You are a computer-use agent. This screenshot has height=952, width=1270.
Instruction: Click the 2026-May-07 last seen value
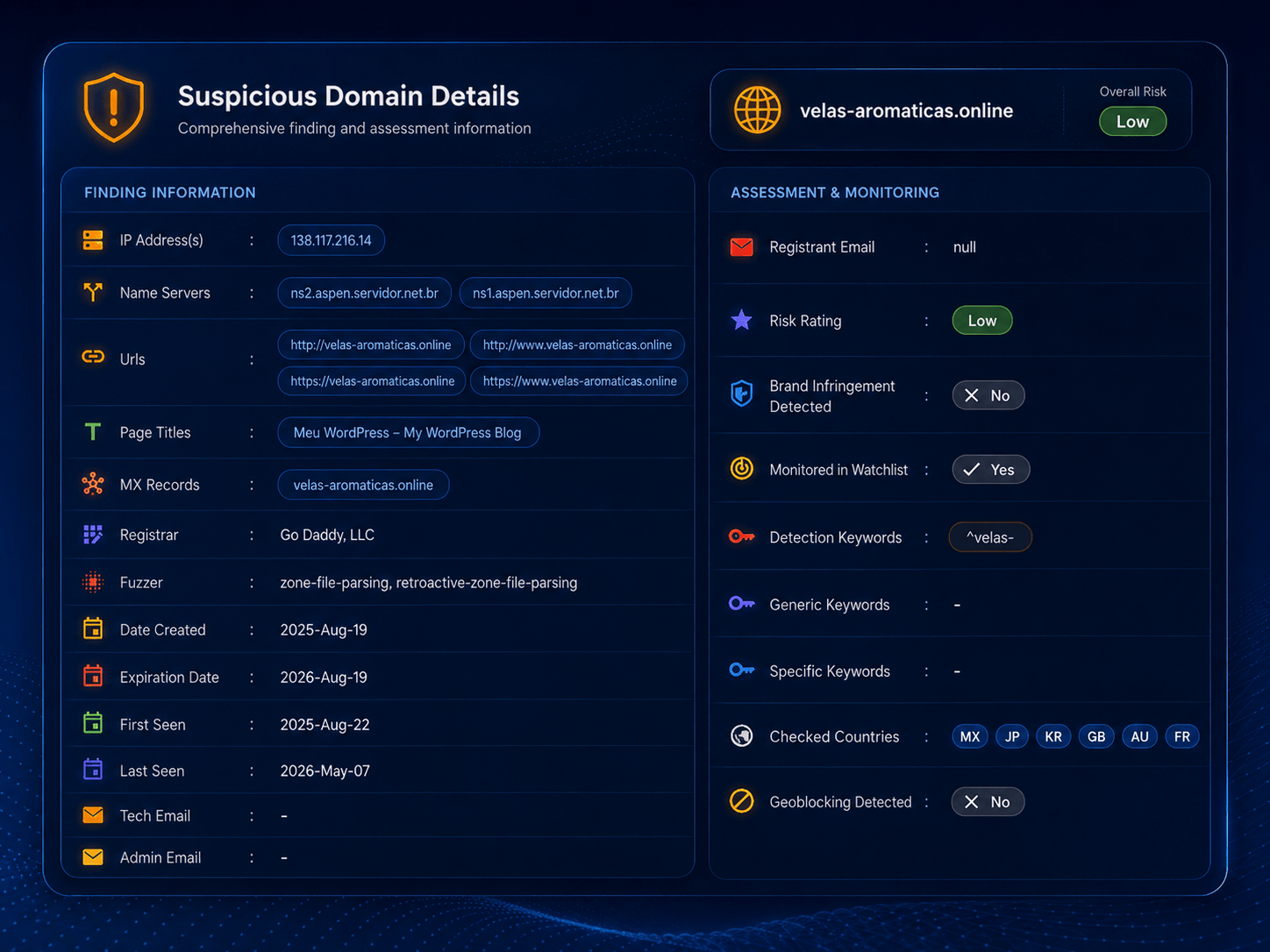[325, 771]
